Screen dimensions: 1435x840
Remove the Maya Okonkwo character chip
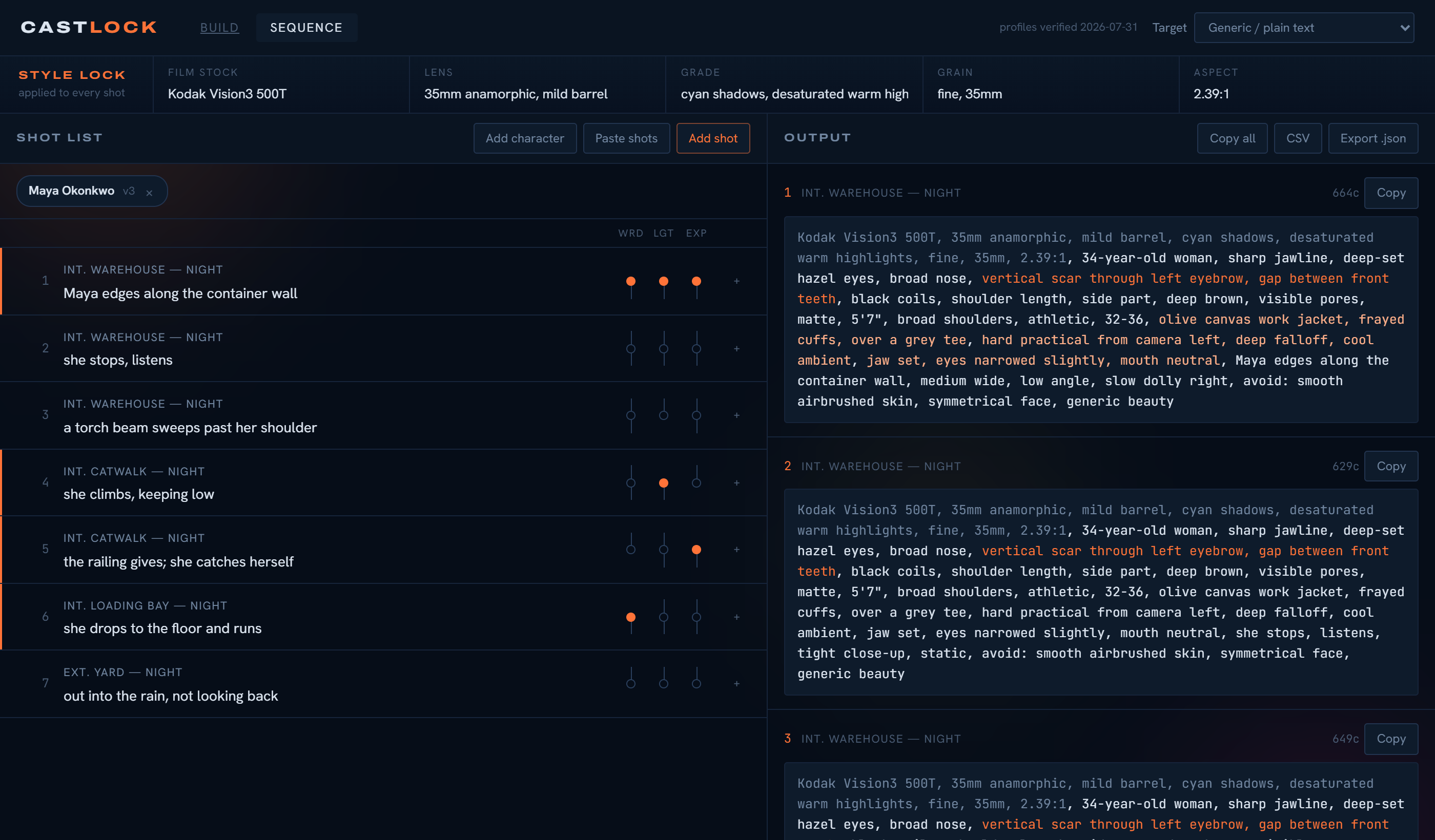[x=149, y=193]
